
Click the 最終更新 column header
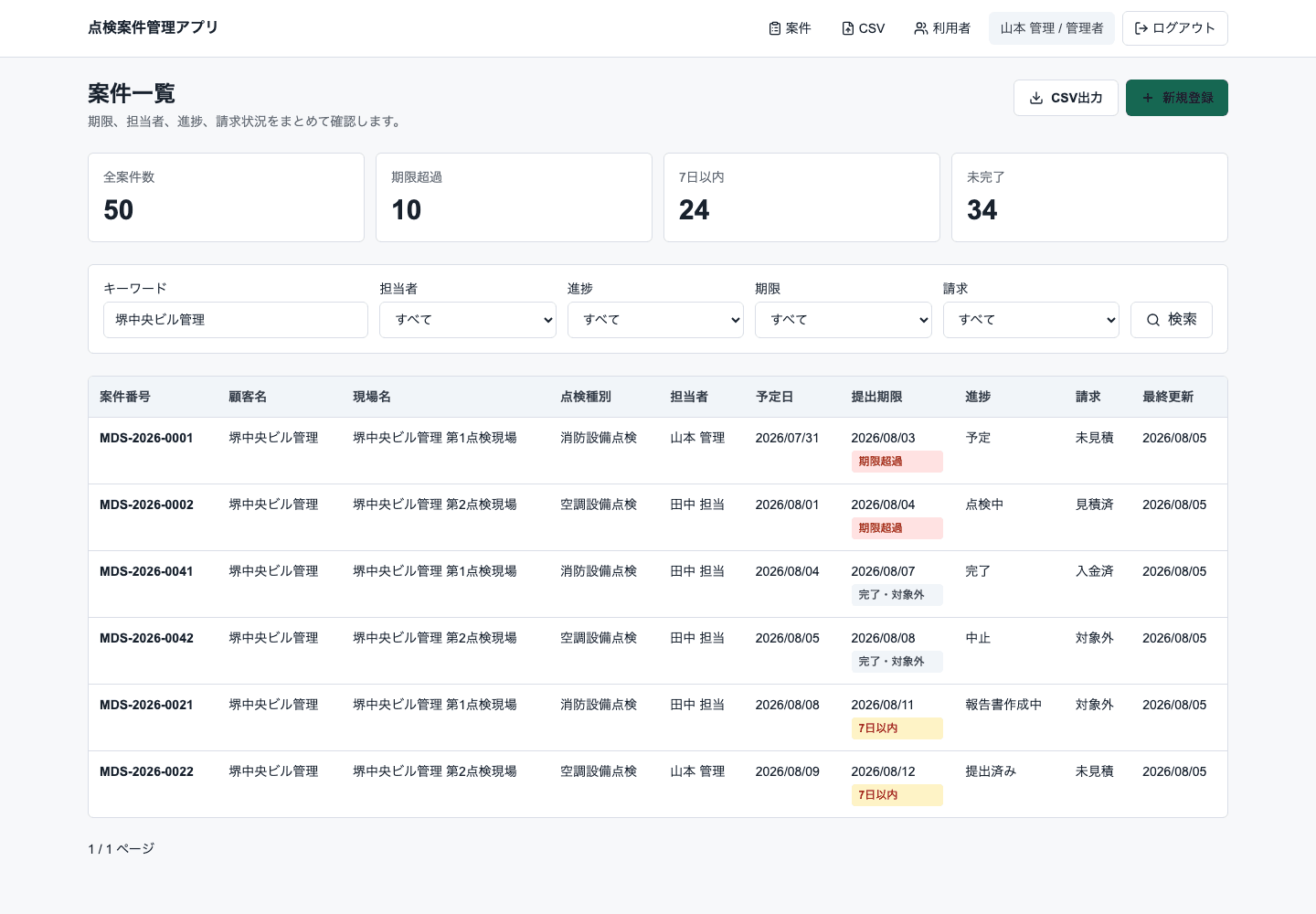[x=1168, y=397]
